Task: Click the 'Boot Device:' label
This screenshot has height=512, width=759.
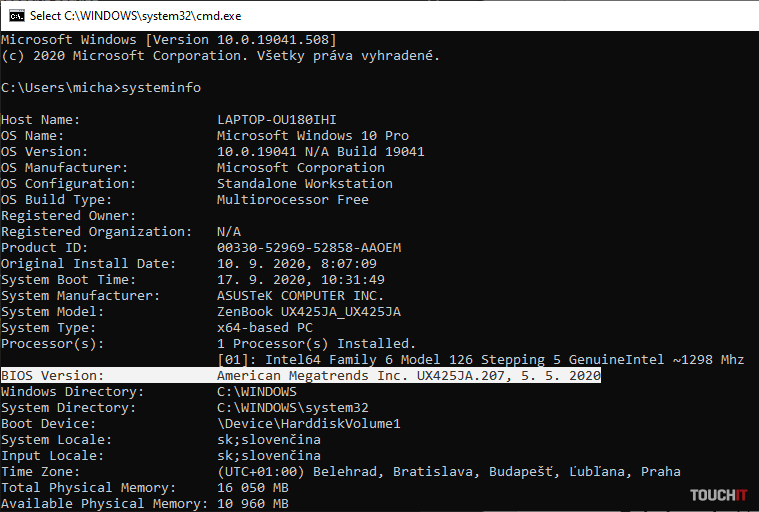Action: [x=48, y=423]
